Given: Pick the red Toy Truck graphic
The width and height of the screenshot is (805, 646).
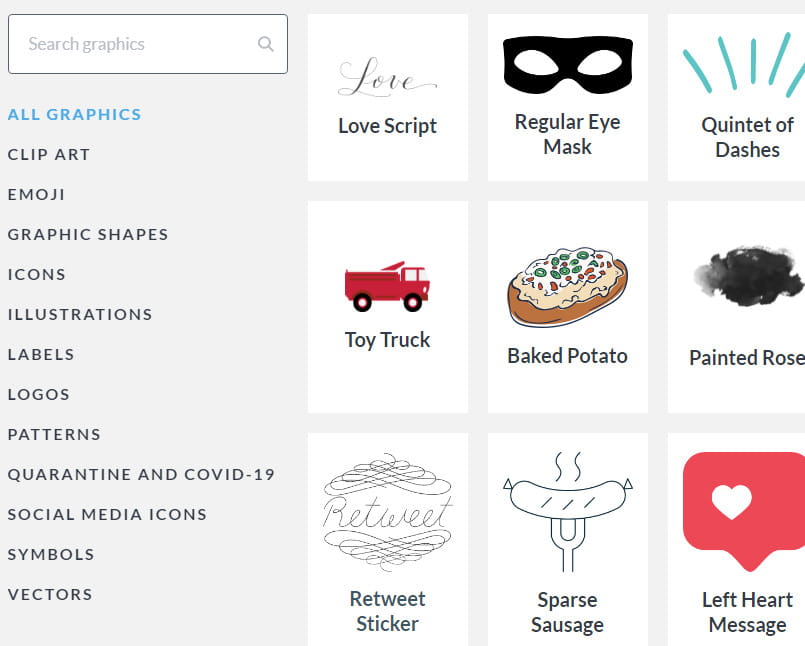Looking at the screenshot, I should point(387,287).
